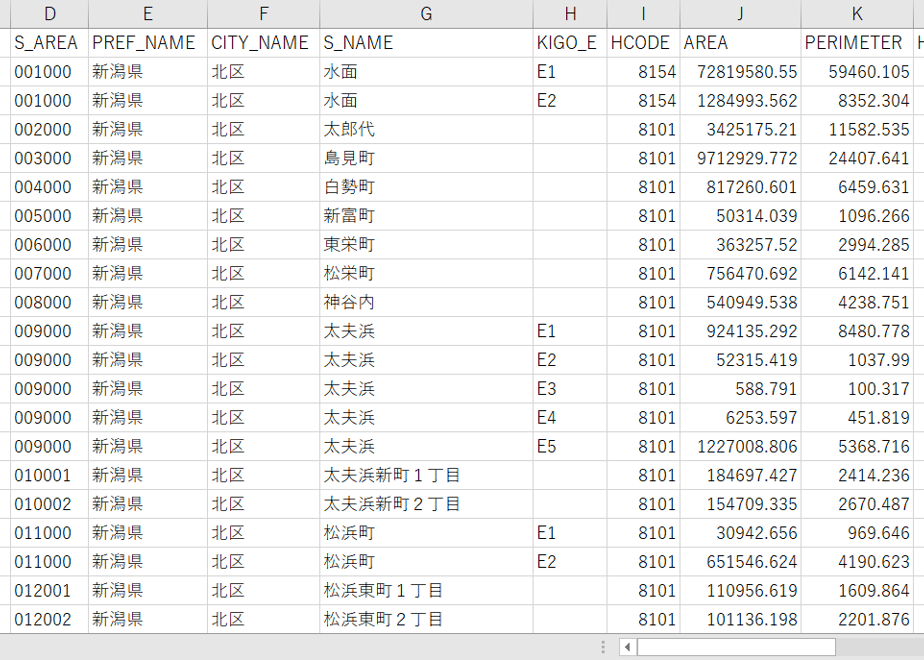Select cell with area 72819580.55
Screen dimensions: 924x660
740,72
